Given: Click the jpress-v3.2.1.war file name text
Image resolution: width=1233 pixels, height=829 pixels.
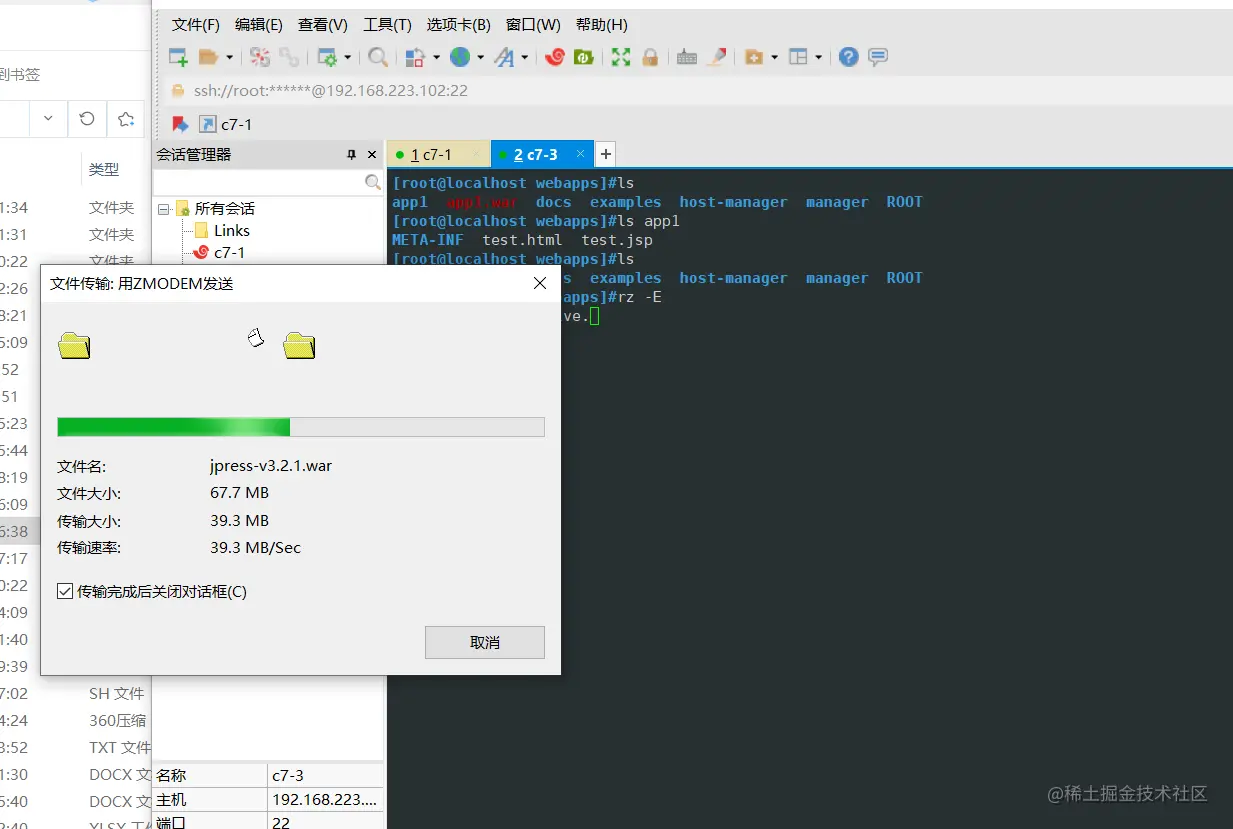Looking at the screenshot, I should [271, 466].
